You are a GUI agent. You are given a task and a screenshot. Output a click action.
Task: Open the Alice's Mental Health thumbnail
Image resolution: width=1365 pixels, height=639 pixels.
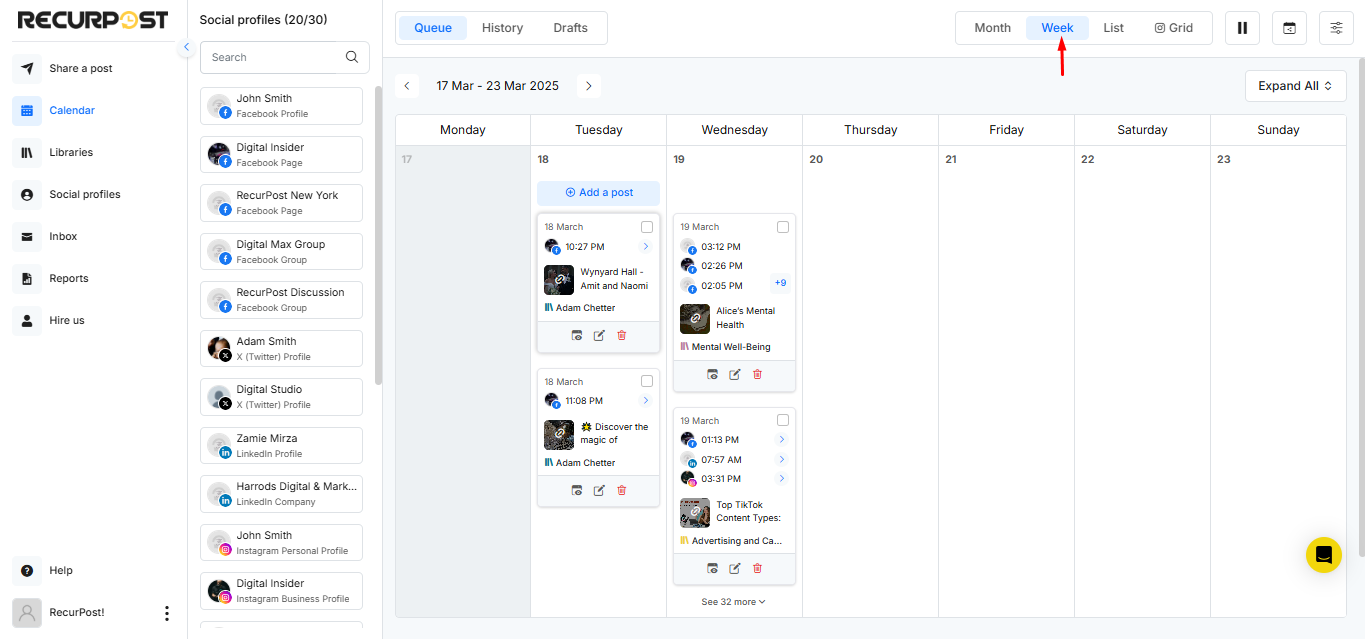click(x=695, y=318)
